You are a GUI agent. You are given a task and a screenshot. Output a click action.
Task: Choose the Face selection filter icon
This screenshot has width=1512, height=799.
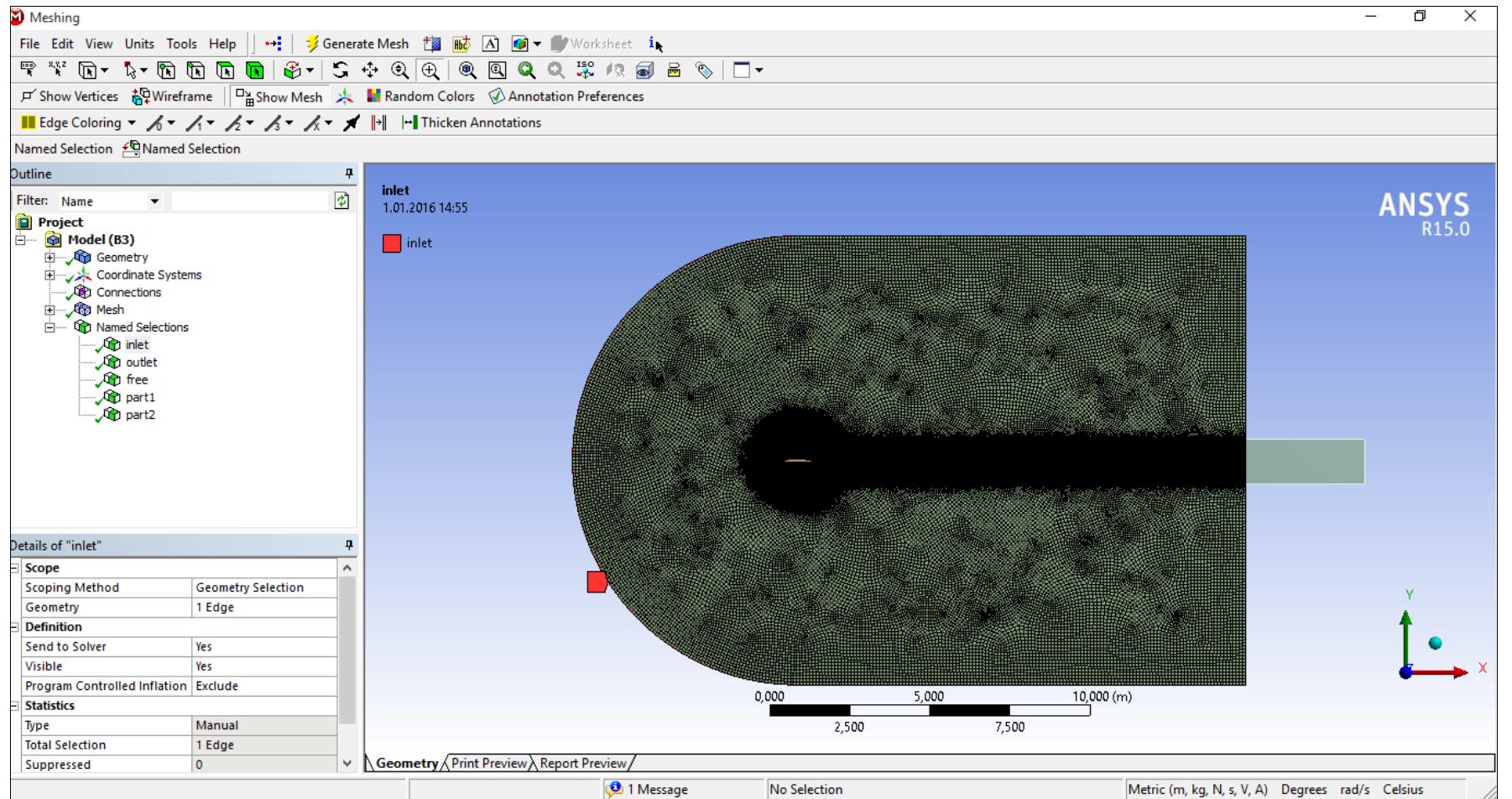(223, 70)
